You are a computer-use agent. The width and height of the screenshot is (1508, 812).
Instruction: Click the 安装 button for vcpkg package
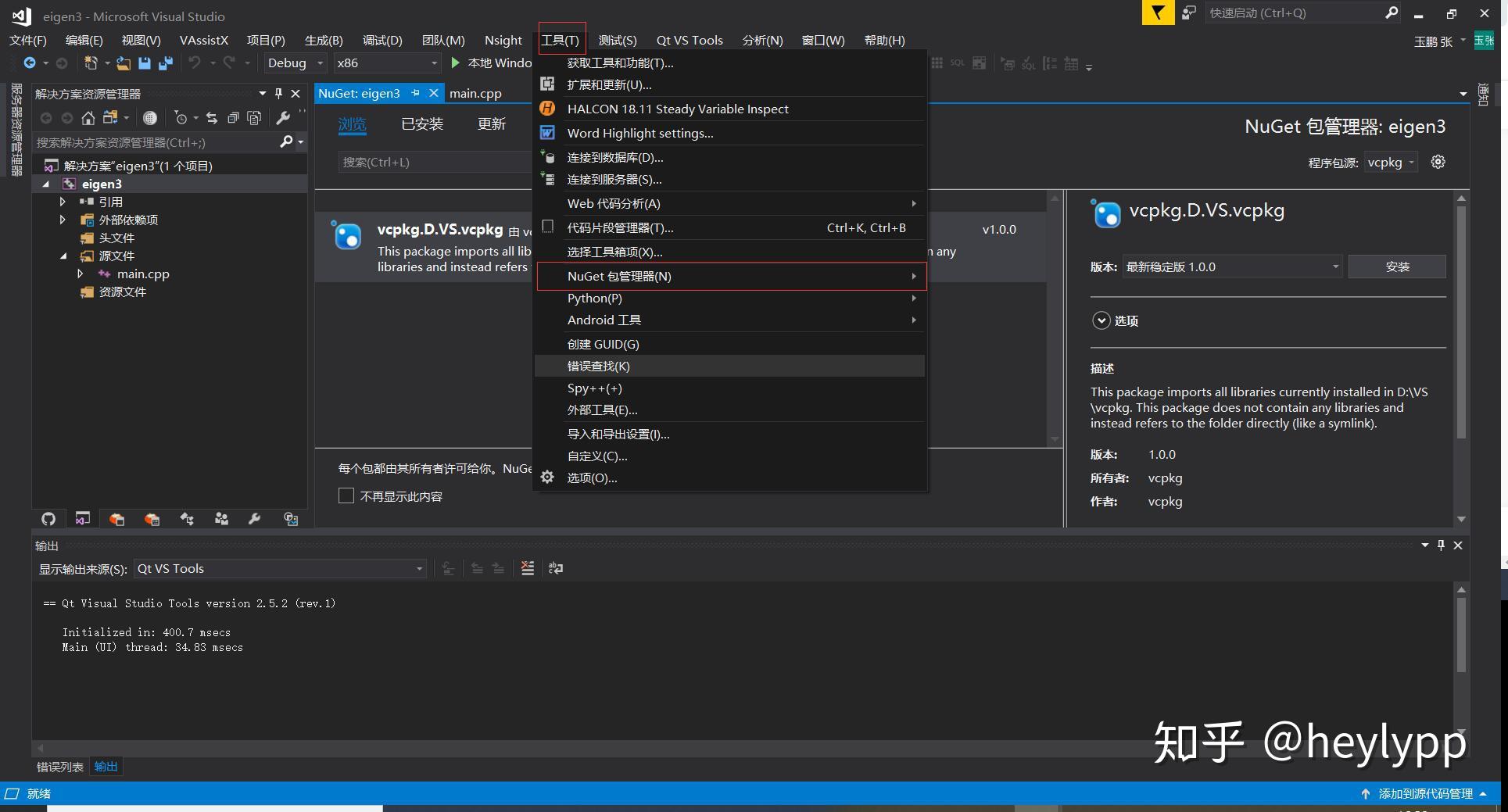[1396, 267]
